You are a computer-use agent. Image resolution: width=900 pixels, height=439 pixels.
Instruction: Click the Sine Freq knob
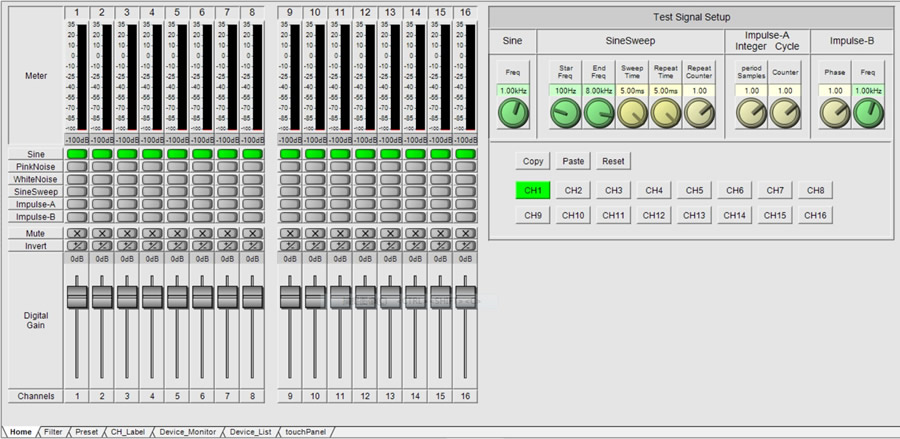513,112
